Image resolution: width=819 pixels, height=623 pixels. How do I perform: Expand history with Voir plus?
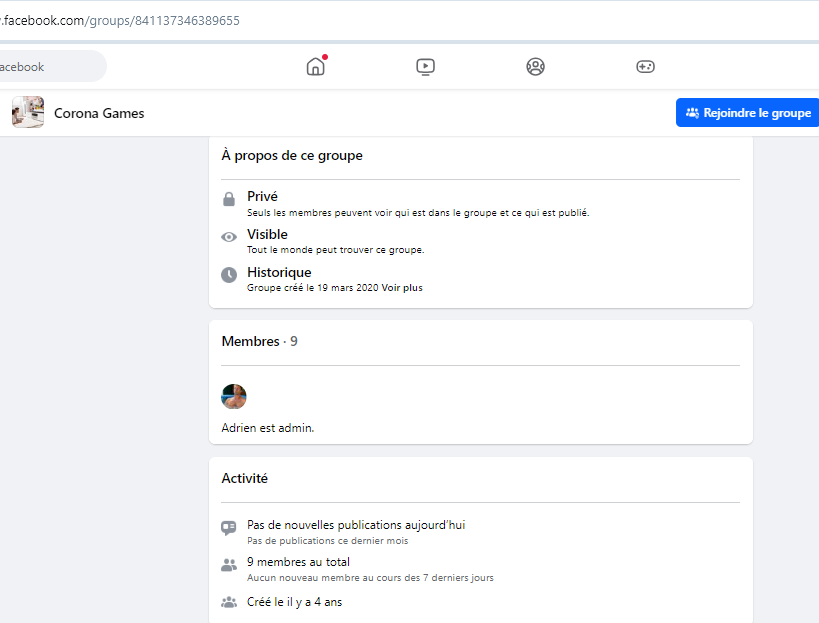point(402,288)
